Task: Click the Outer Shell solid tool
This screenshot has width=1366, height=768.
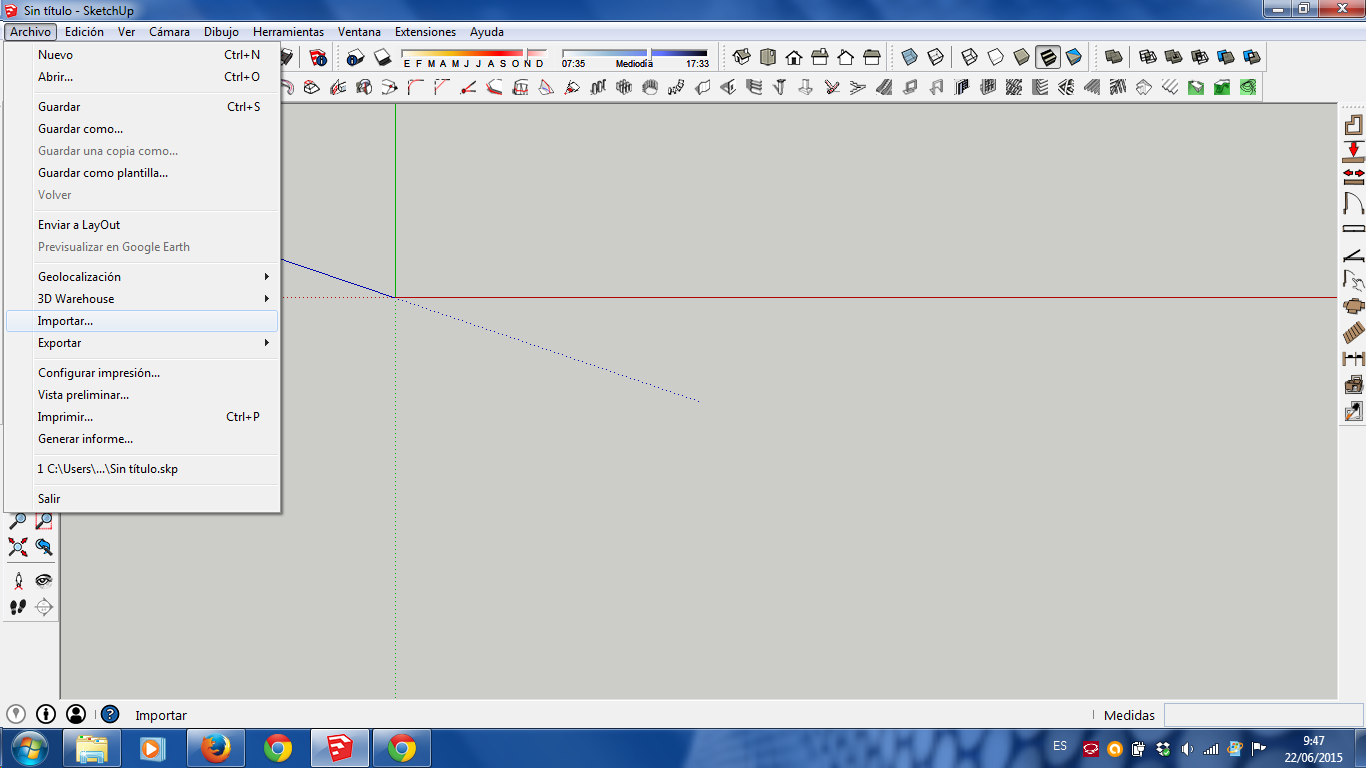Action: [1113, 57]
